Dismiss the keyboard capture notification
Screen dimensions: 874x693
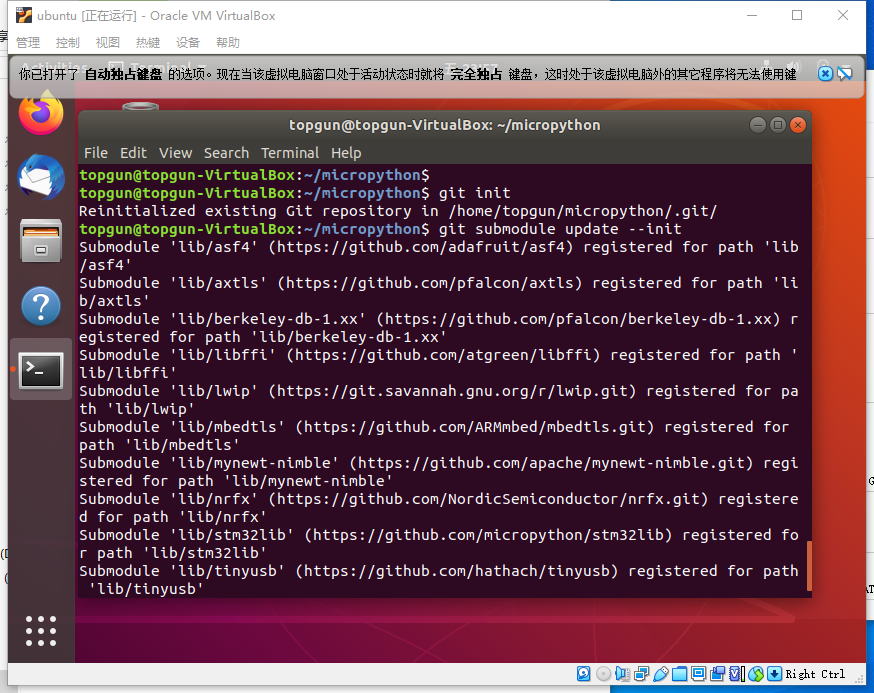(826, 74)
